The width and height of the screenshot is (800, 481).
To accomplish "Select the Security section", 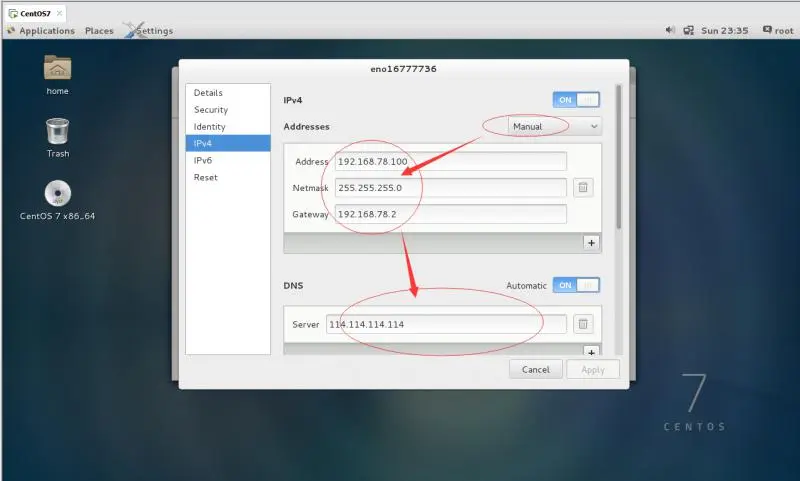I will click(228, 110).
